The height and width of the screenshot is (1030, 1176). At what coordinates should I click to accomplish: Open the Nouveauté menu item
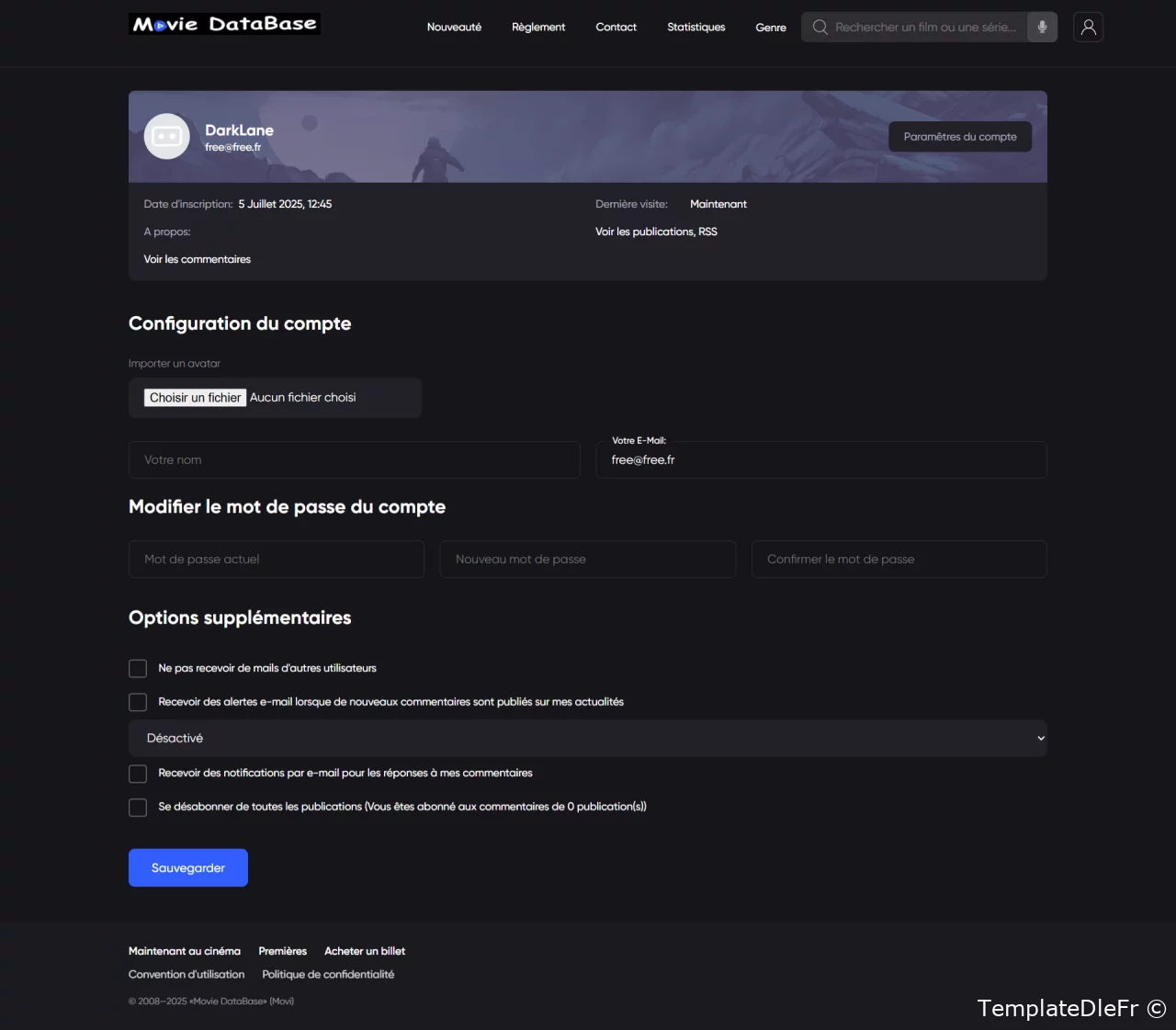coord(454,27)
